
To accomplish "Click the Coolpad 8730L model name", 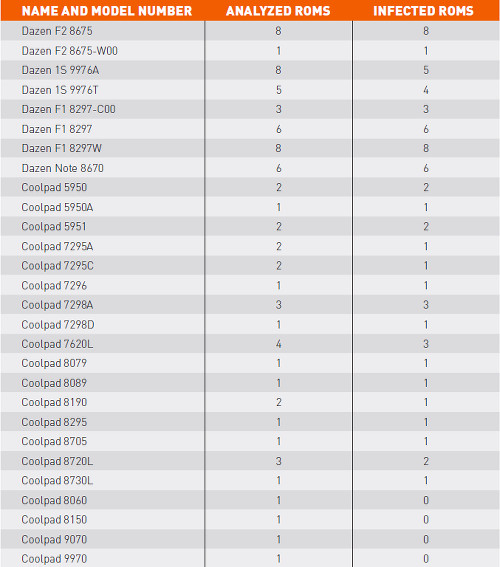I will 57,481.
